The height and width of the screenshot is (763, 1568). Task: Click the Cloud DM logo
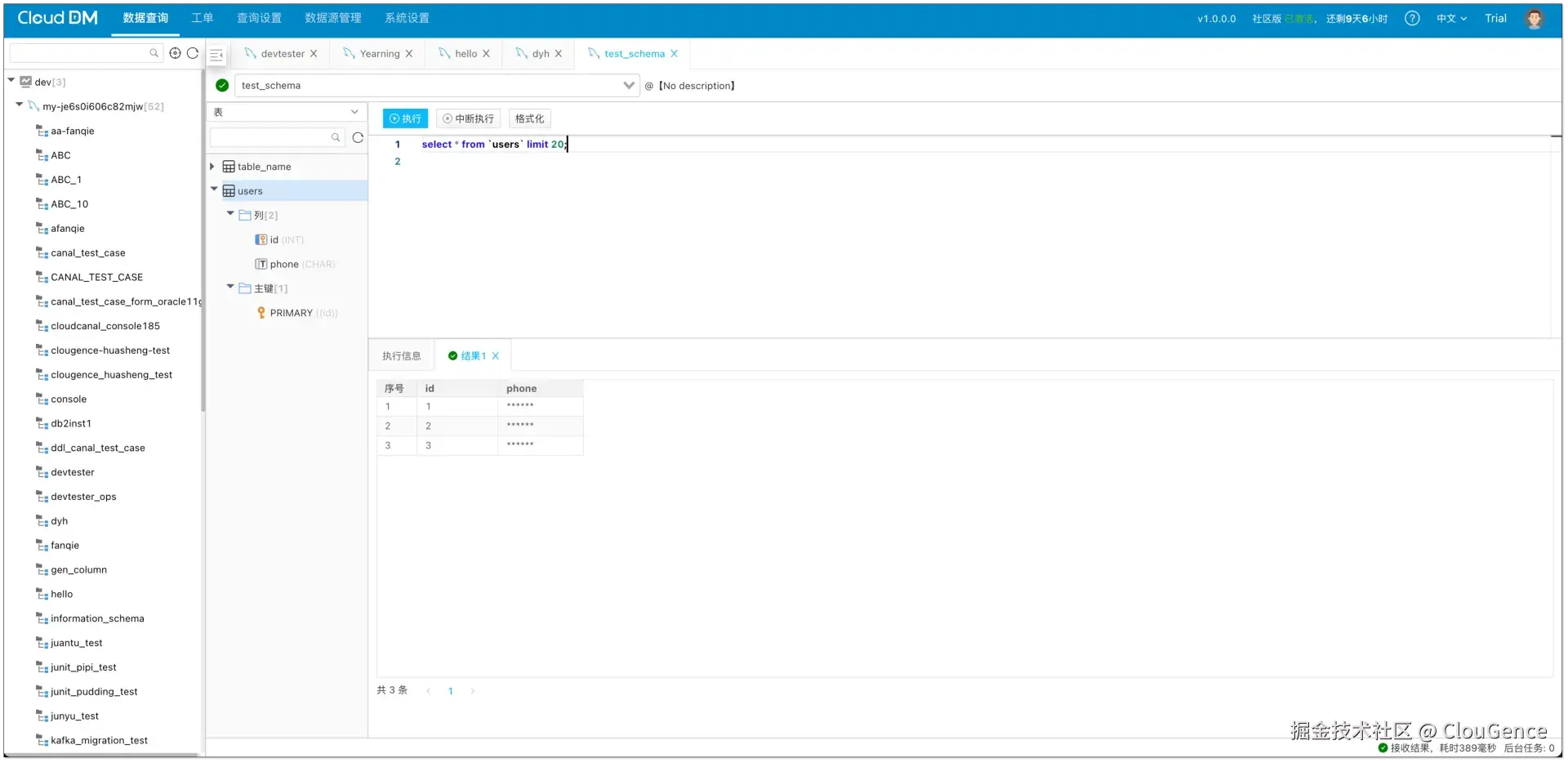57,18
